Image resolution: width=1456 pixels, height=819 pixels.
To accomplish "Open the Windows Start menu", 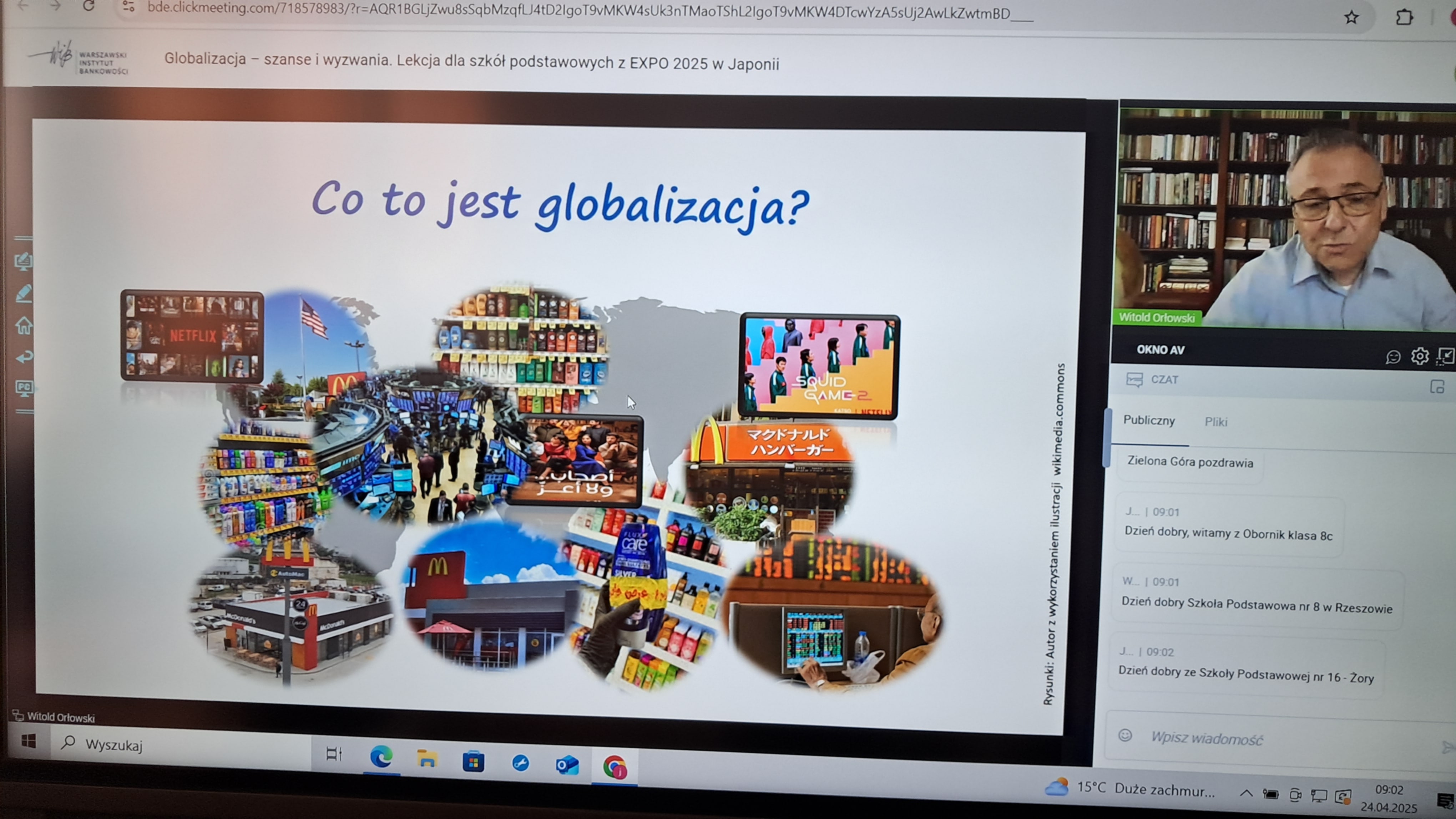I will point(28,741).
